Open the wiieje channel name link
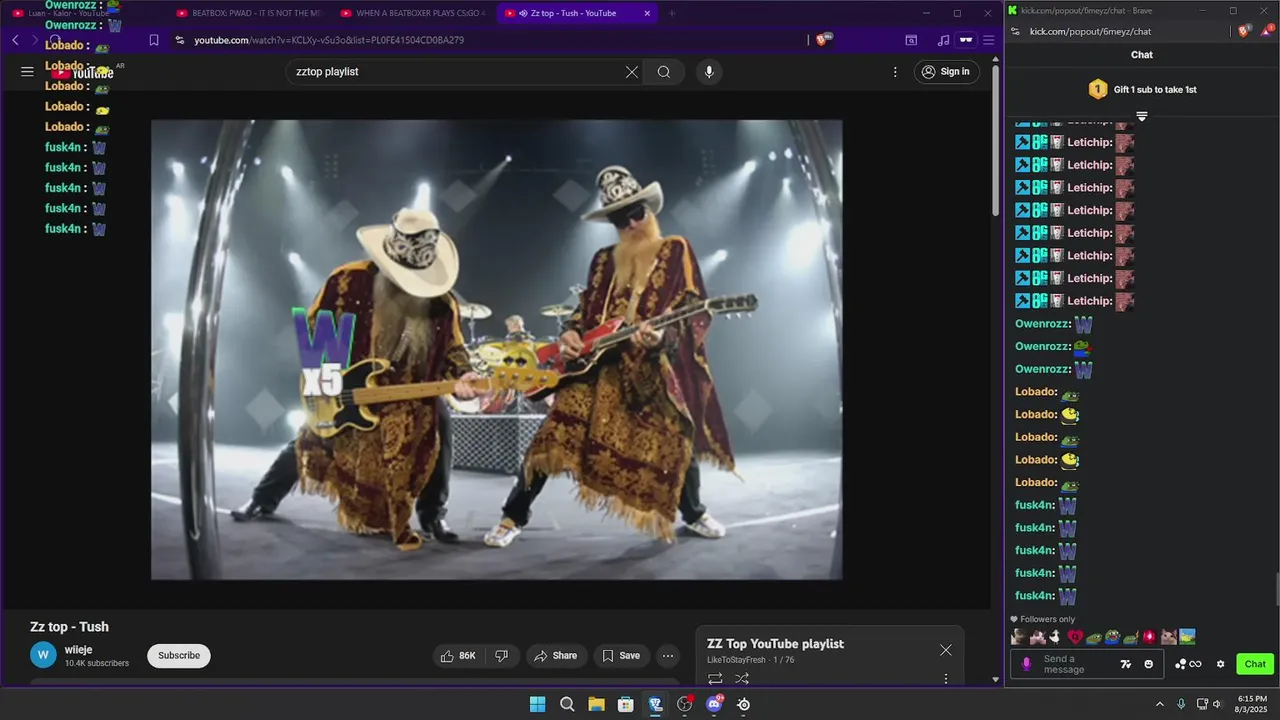The height and width of the screenshot is (720, 1280). pos(79,650)
